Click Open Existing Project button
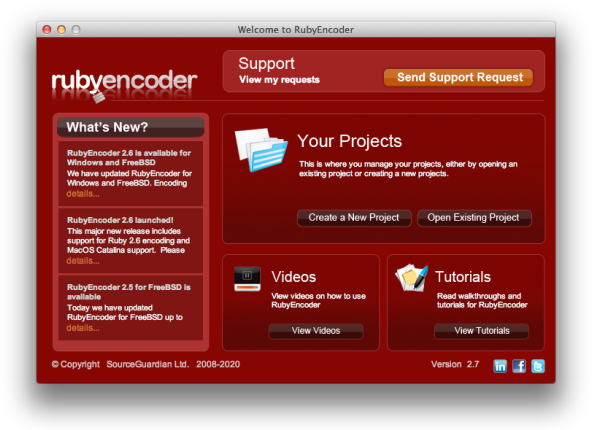The height and width of the screenshot is (430, 601). click(x=474, y=218)
